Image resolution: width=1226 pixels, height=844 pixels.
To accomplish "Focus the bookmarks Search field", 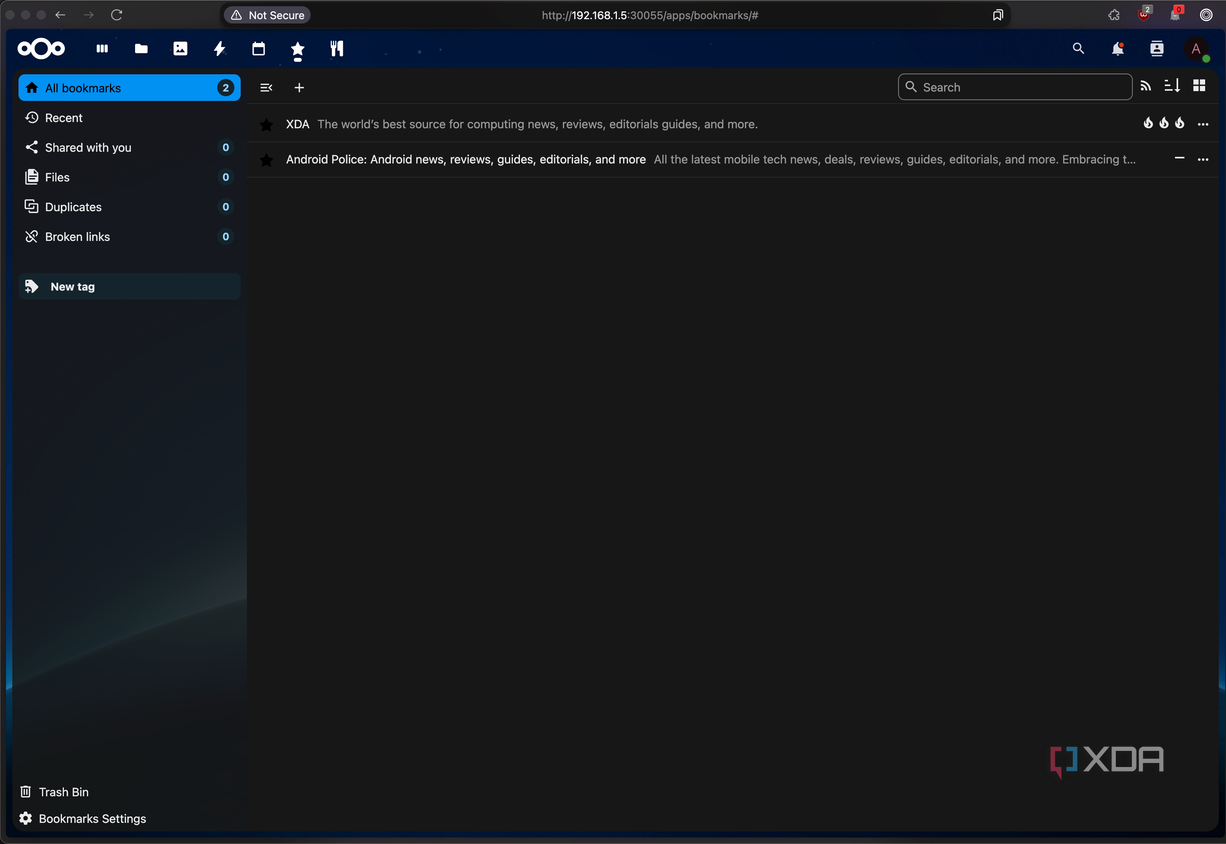I will click(1015, 87).
